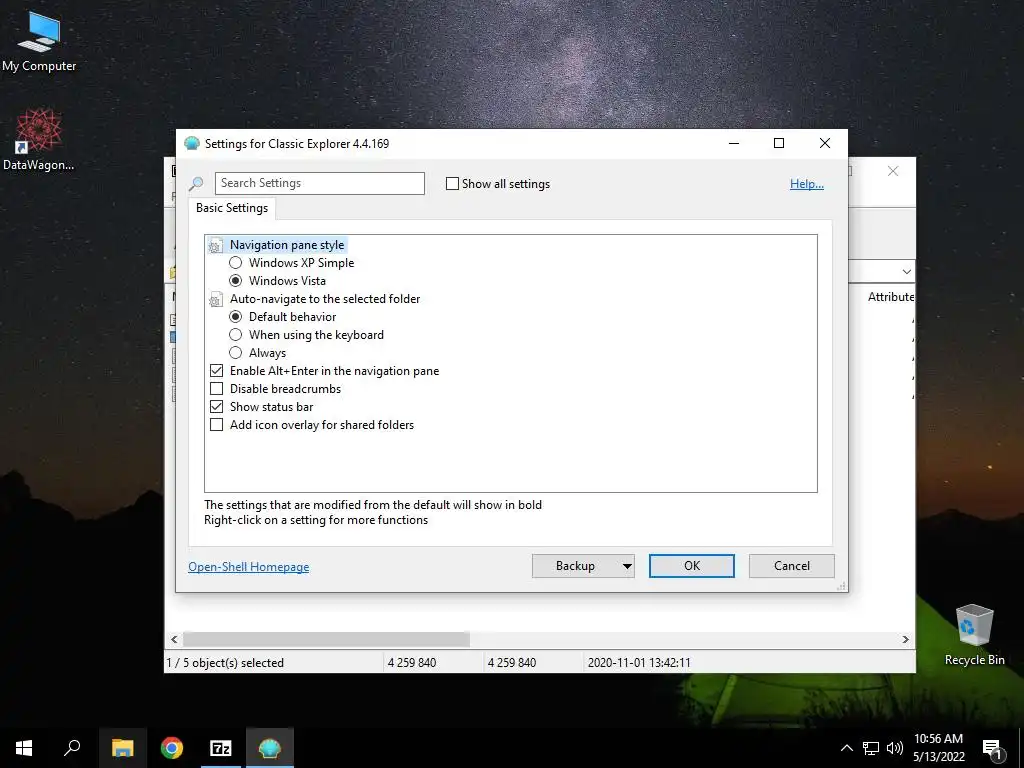Image resolution: width=1024 pixels, height=768 pixels.
Task: Focus the Search Settings field
Action: [319, 184]
